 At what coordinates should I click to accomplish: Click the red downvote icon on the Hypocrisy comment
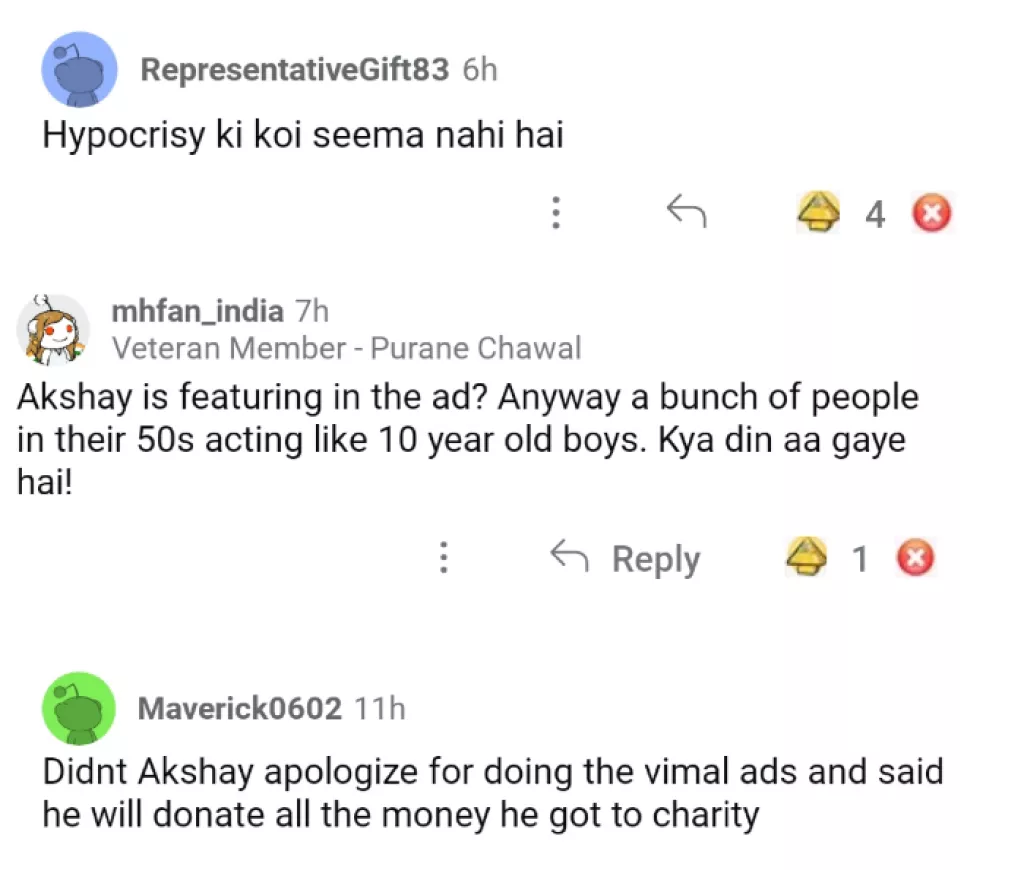[x=931, y=212]
